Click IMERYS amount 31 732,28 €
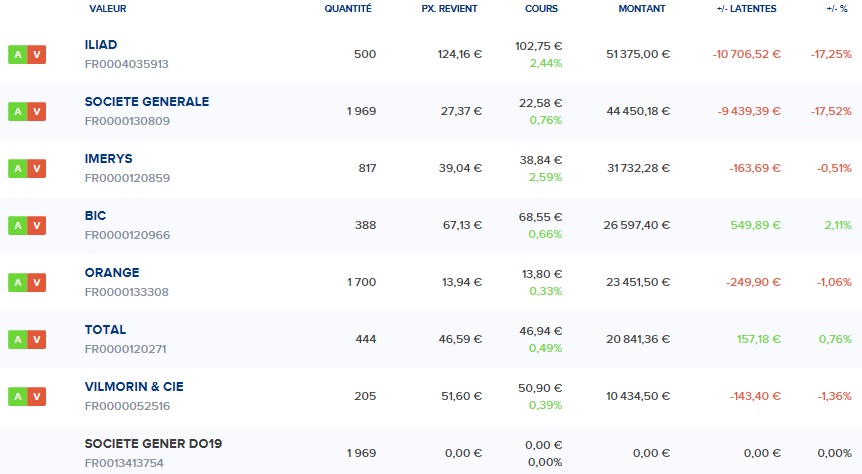 [638, 168]
